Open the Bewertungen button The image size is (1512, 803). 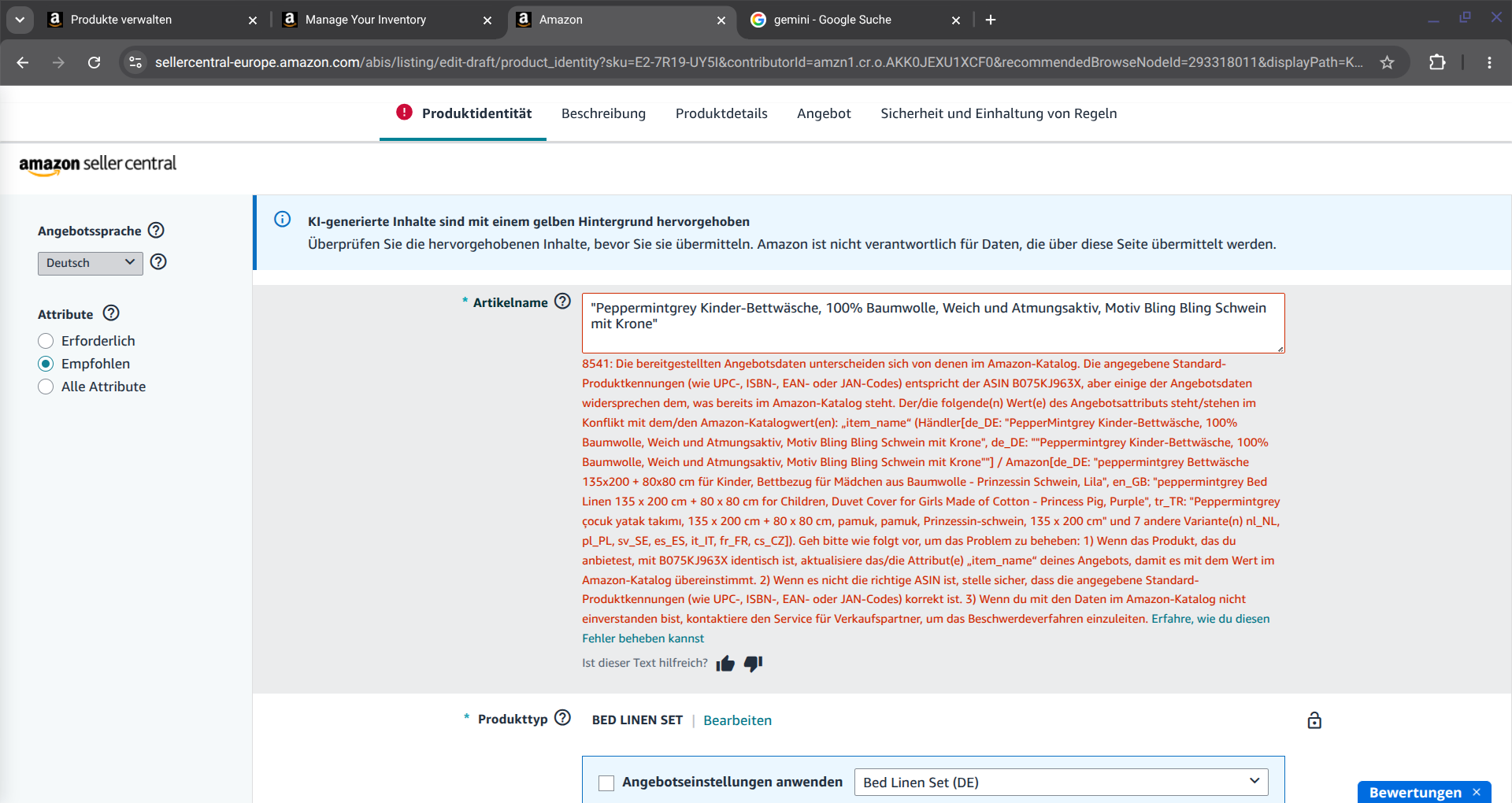click(1415, 792)
